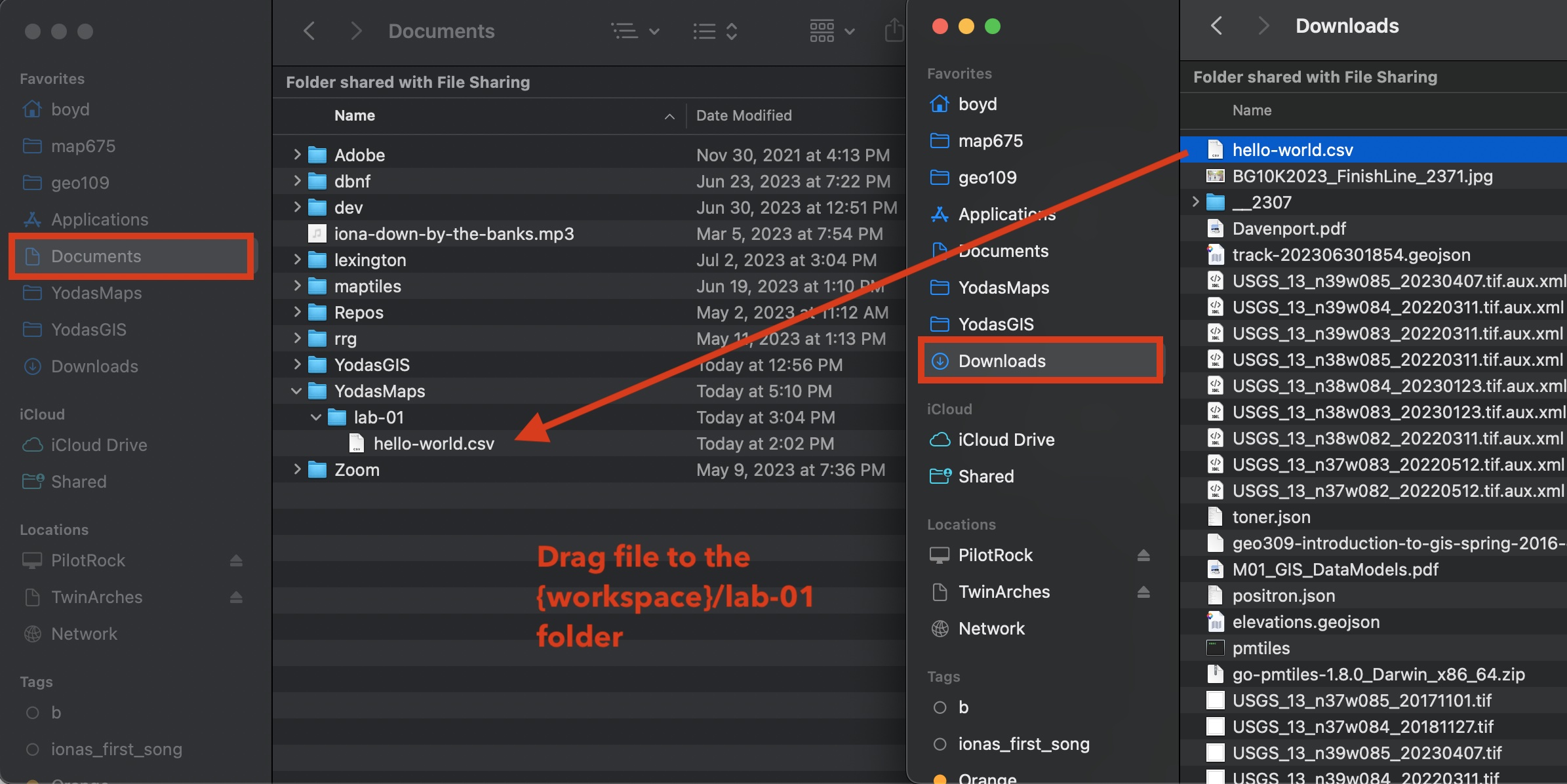This screenshot has height=784, width=1567.
Task: Expand the lexington folder
Action: [297, 260]
